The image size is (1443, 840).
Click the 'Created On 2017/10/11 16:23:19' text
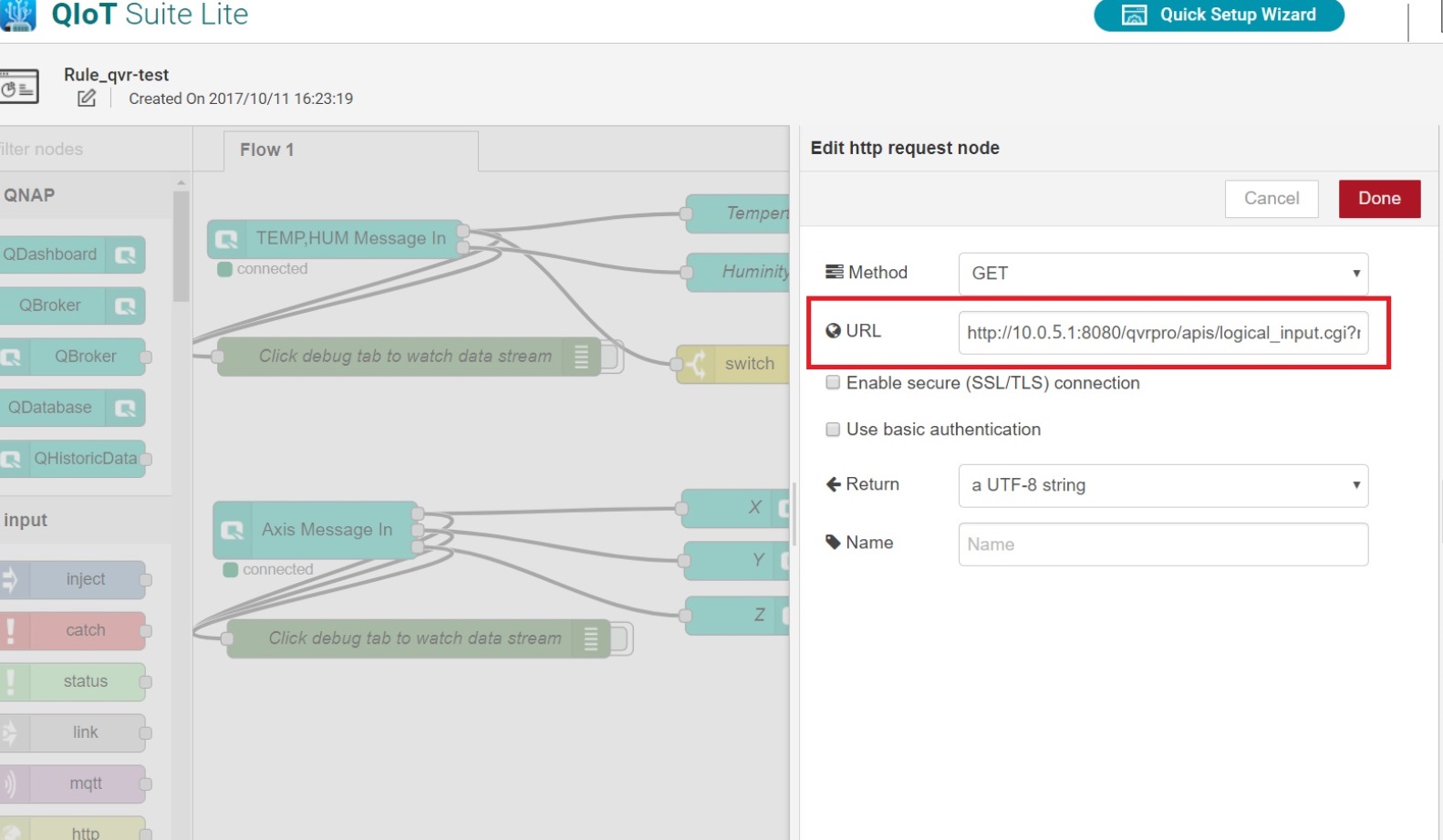pyautogui.click(x=241, y=99)
